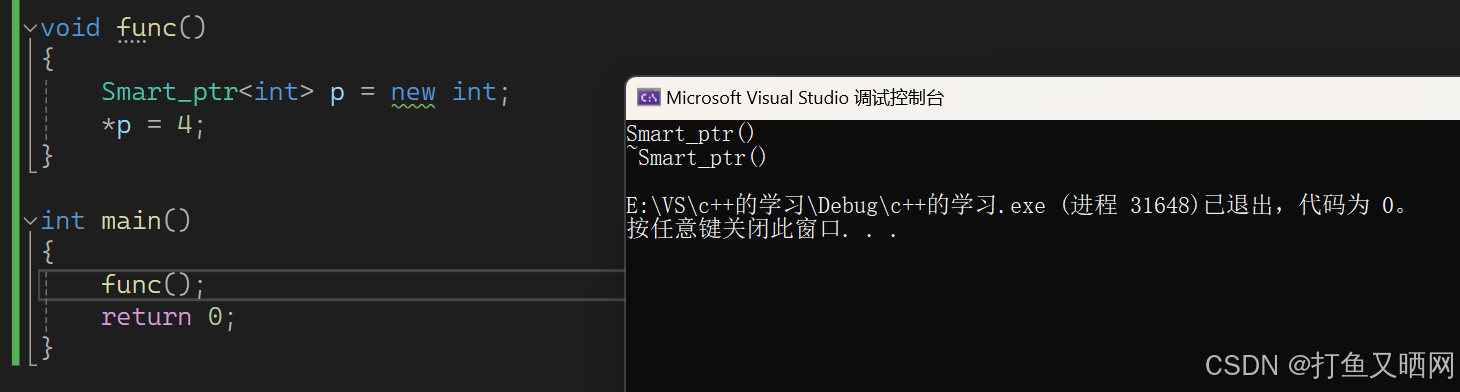Click the underlined new keyword
1460x392 pixels.
(x=413, y=92)
